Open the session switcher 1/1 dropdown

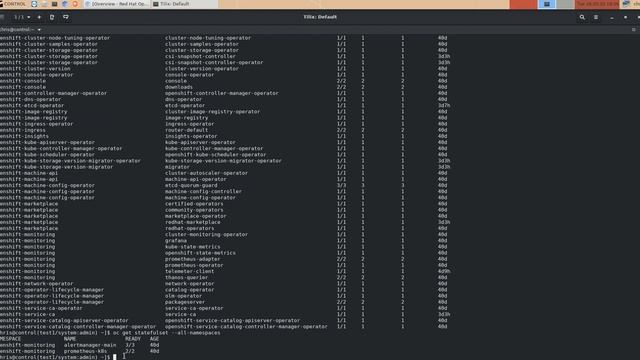22,17
